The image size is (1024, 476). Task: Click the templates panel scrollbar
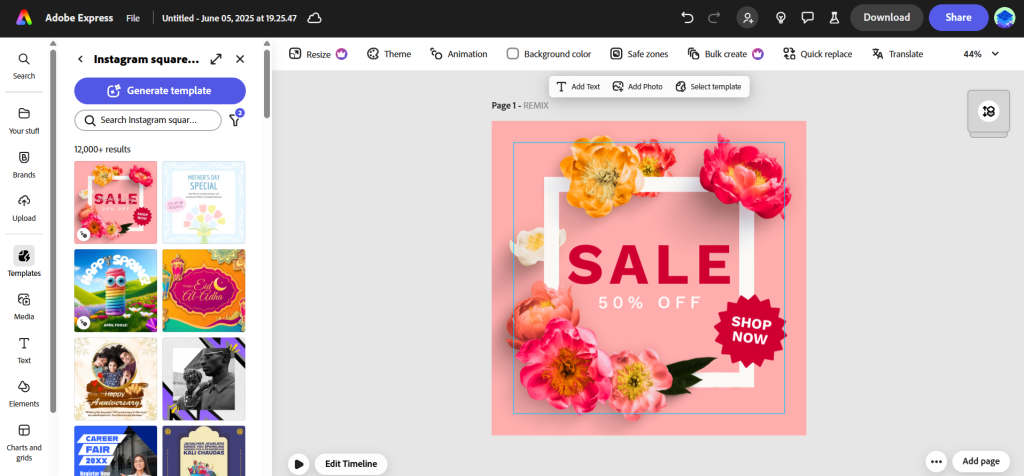pos(267,84)
